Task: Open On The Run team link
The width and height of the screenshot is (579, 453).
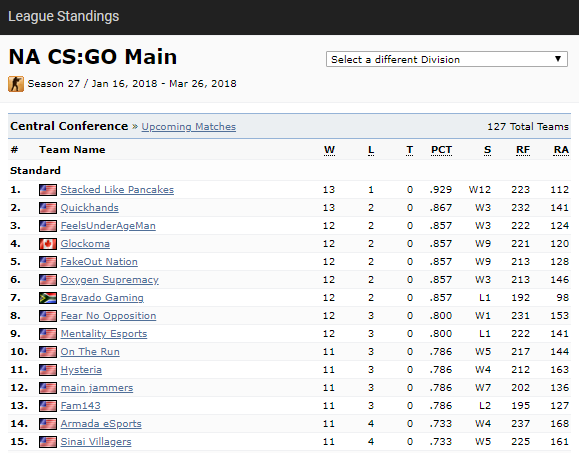Action: [x=90, y=352]
